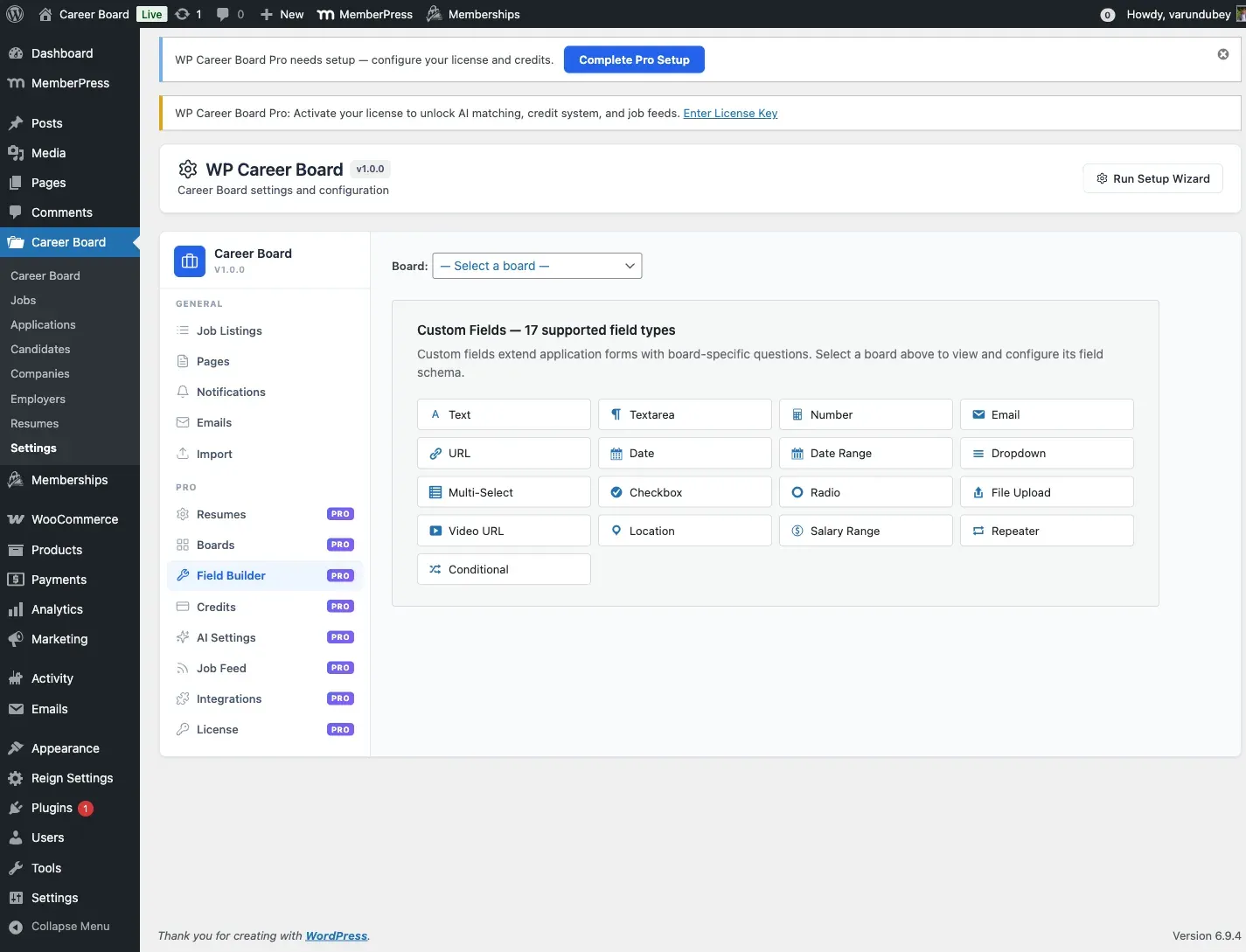Open the Boards Pro settings tab

pos(265,545)
